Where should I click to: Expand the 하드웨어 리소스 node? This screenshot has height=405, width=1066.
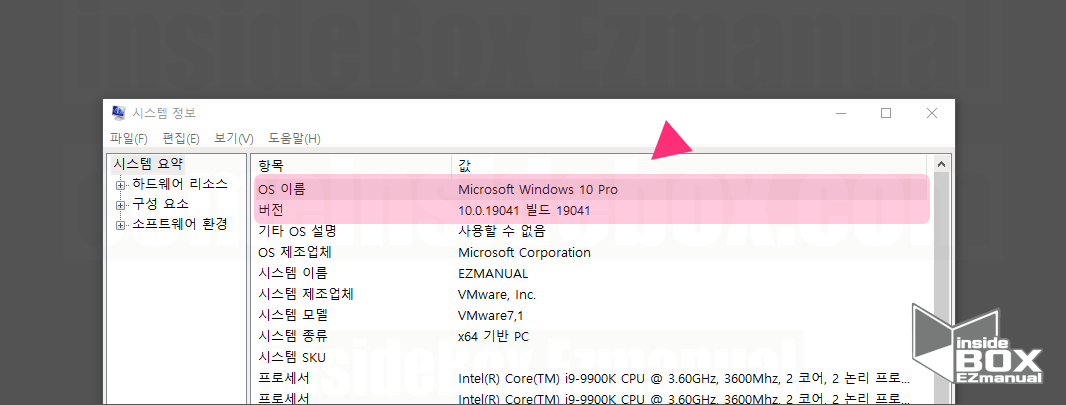[x=121, y=185]
